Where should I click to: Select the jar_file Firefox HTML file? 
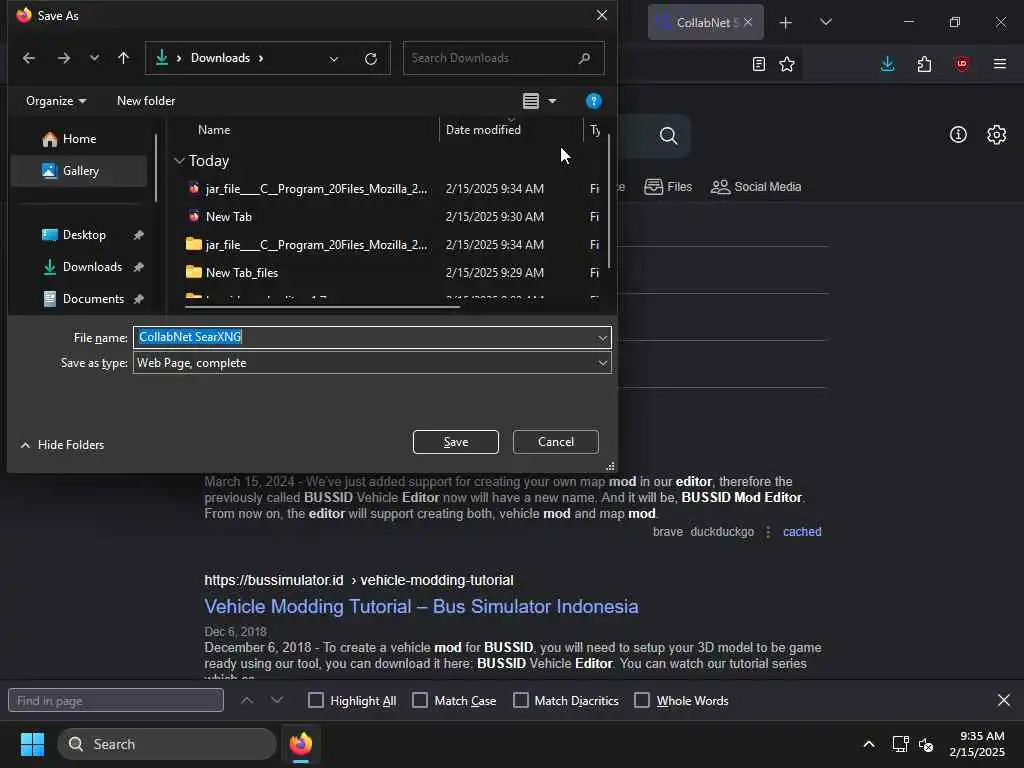pos(316,189)
